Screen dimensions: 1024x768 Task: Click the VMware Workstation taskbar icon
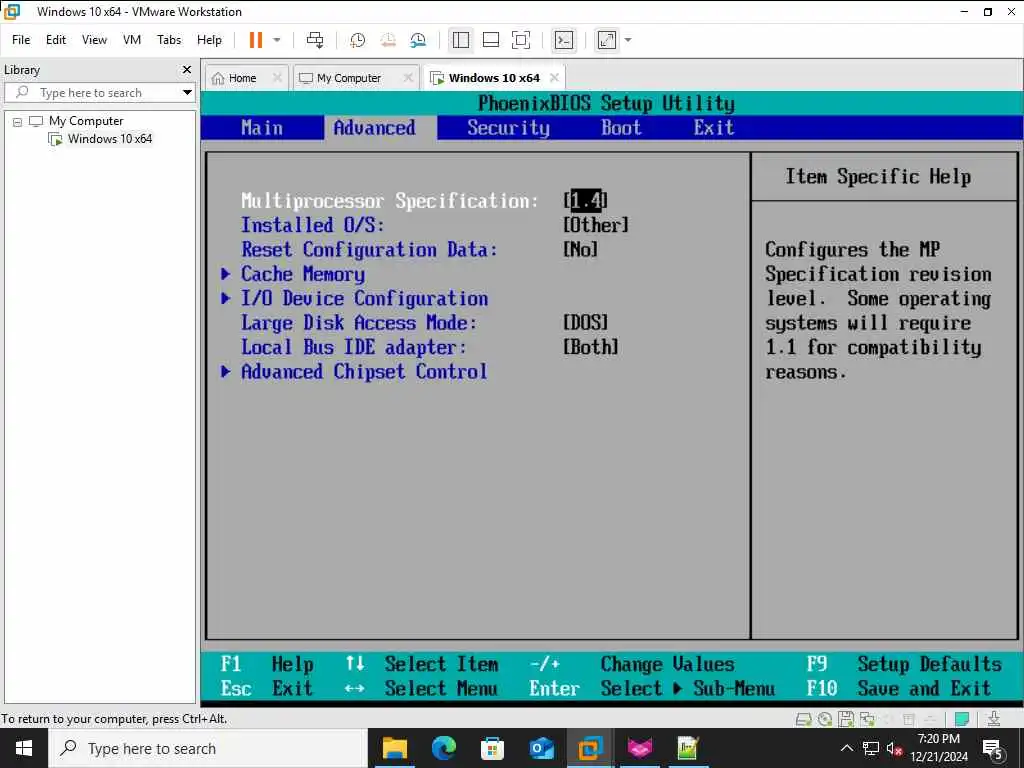pyautogui.click(x=590, y=748)
